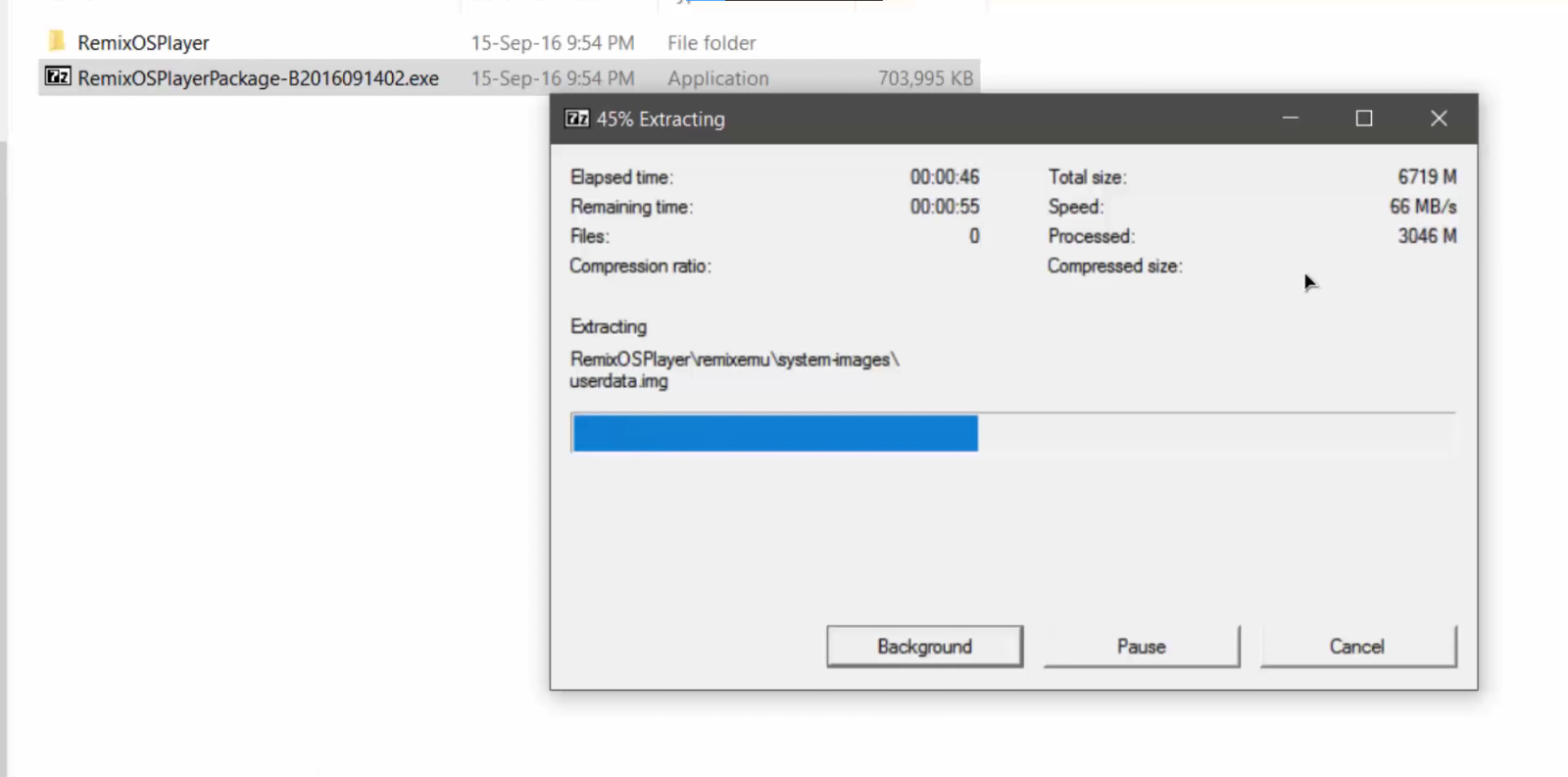
Task: Click the Total size label
Action: click(1087, 177)
